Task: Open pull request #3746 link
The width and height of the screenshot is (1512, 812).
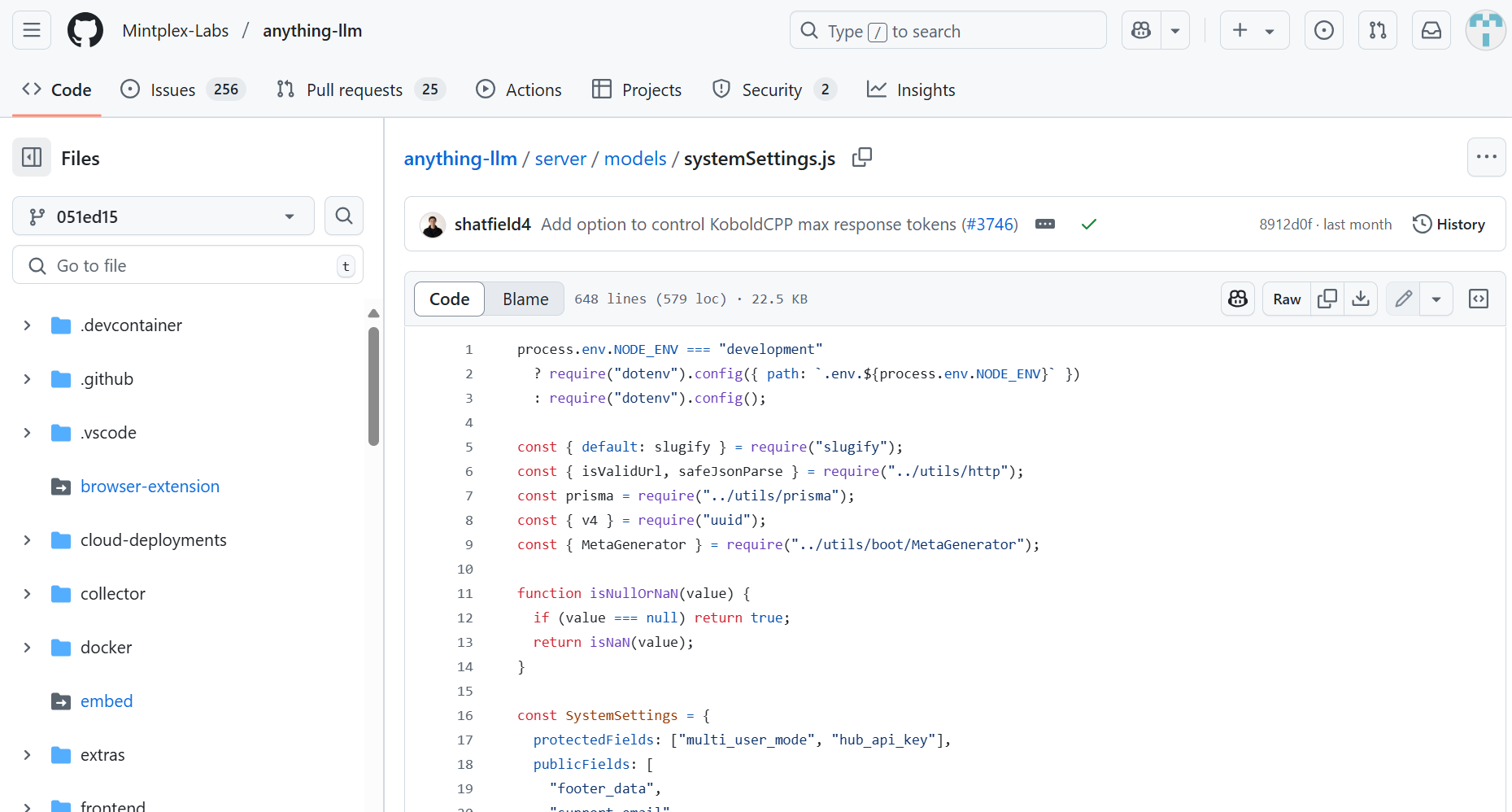Action: (x=990, y=225)
